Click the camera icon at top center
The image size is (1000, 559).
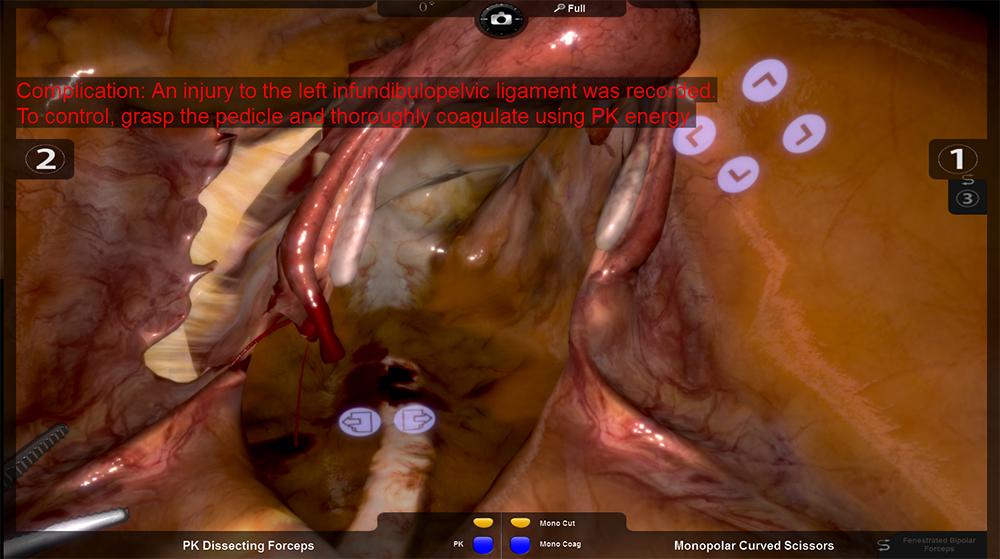[501, 18]
